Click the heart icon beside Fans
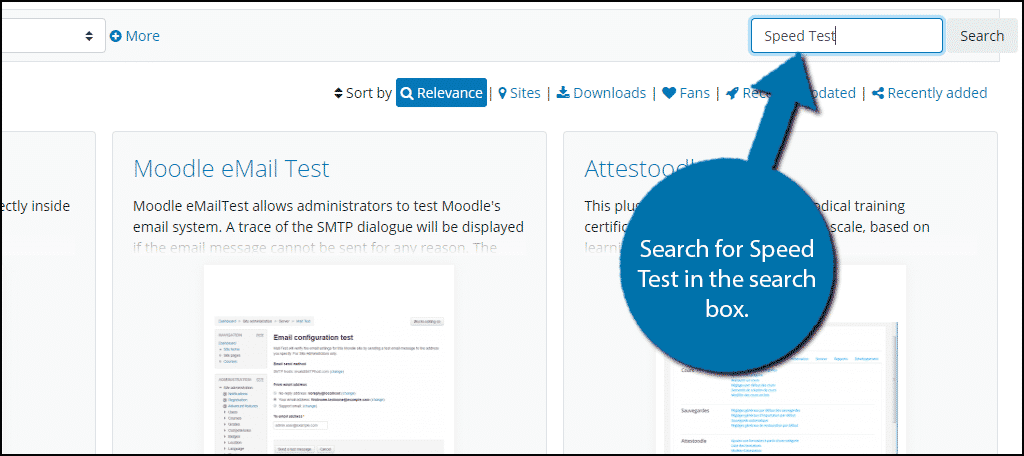The image size is (1024, 456). click(x=669, y=93)
